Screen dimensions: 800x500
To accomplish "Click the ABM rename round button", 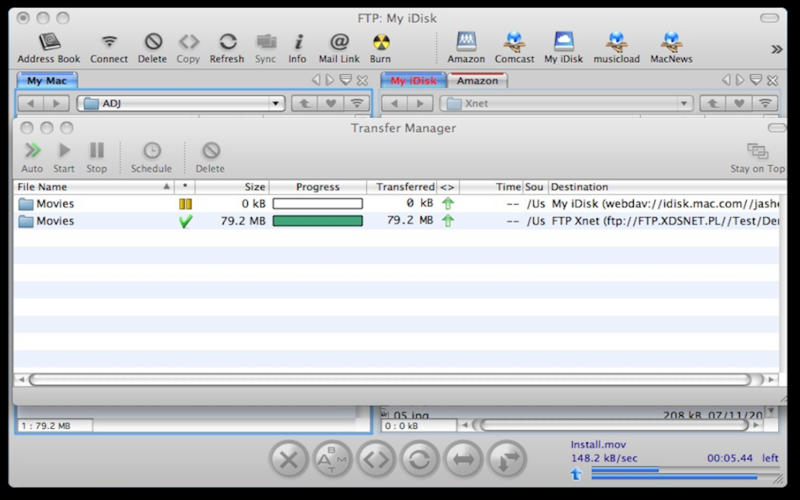I will tap(332, 460).
